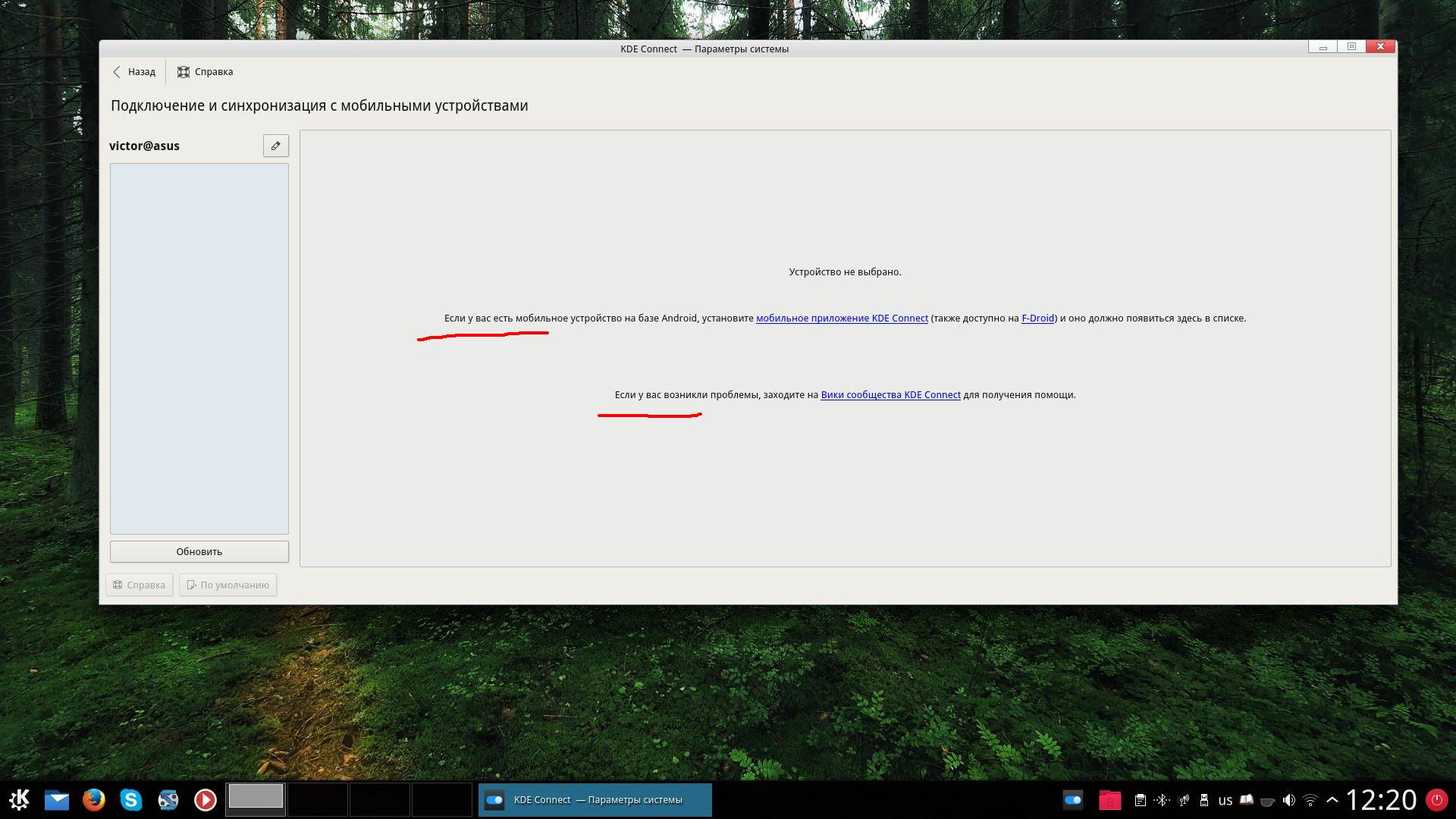Image resolution: width=1456 pixels, height=819 pixels.
Task: Open the мобильное приложение KDE Connect link
Action: (842, 318)
